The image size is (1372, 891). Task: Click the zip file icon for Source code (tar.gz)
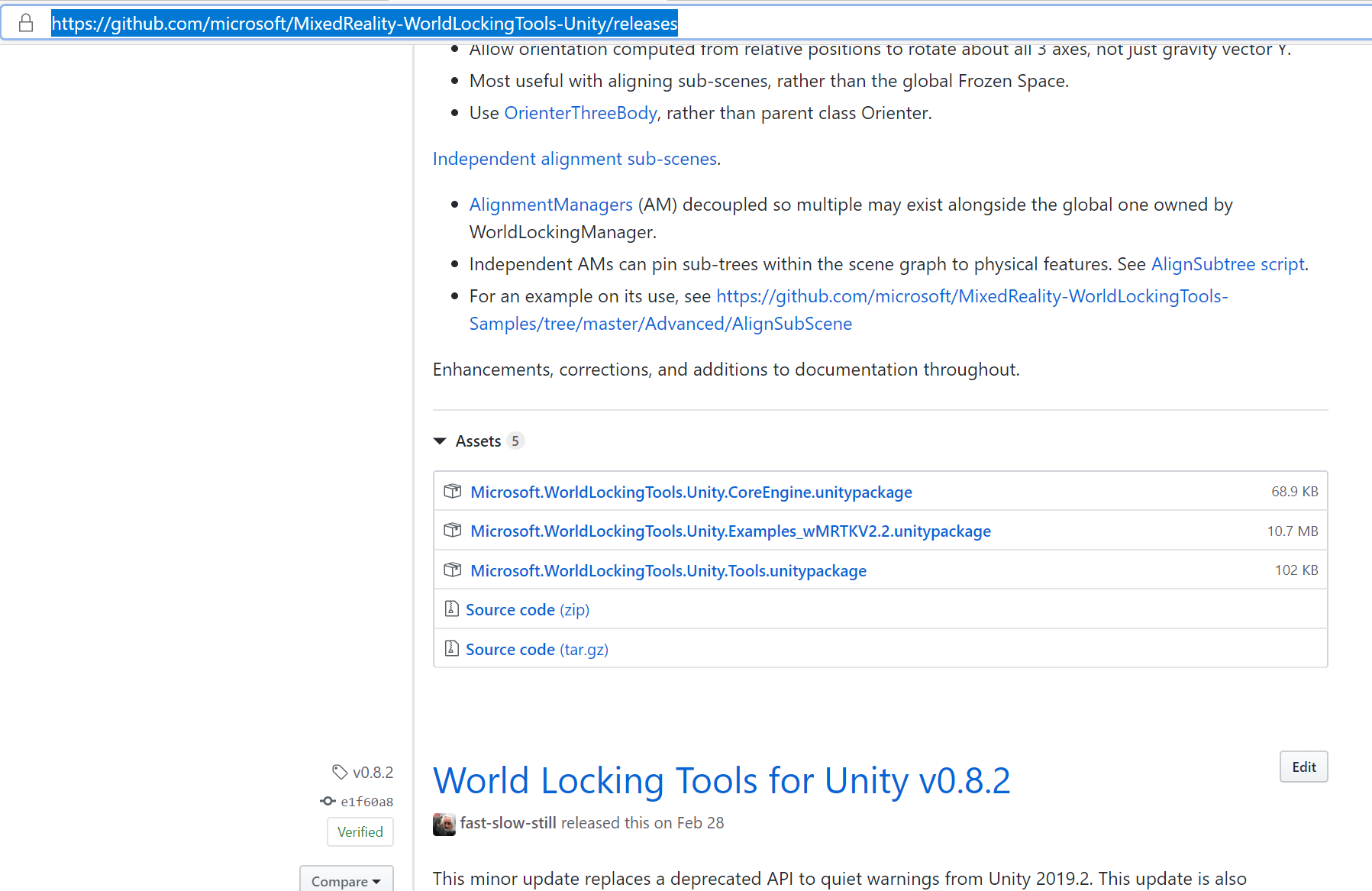pos(451,648)
